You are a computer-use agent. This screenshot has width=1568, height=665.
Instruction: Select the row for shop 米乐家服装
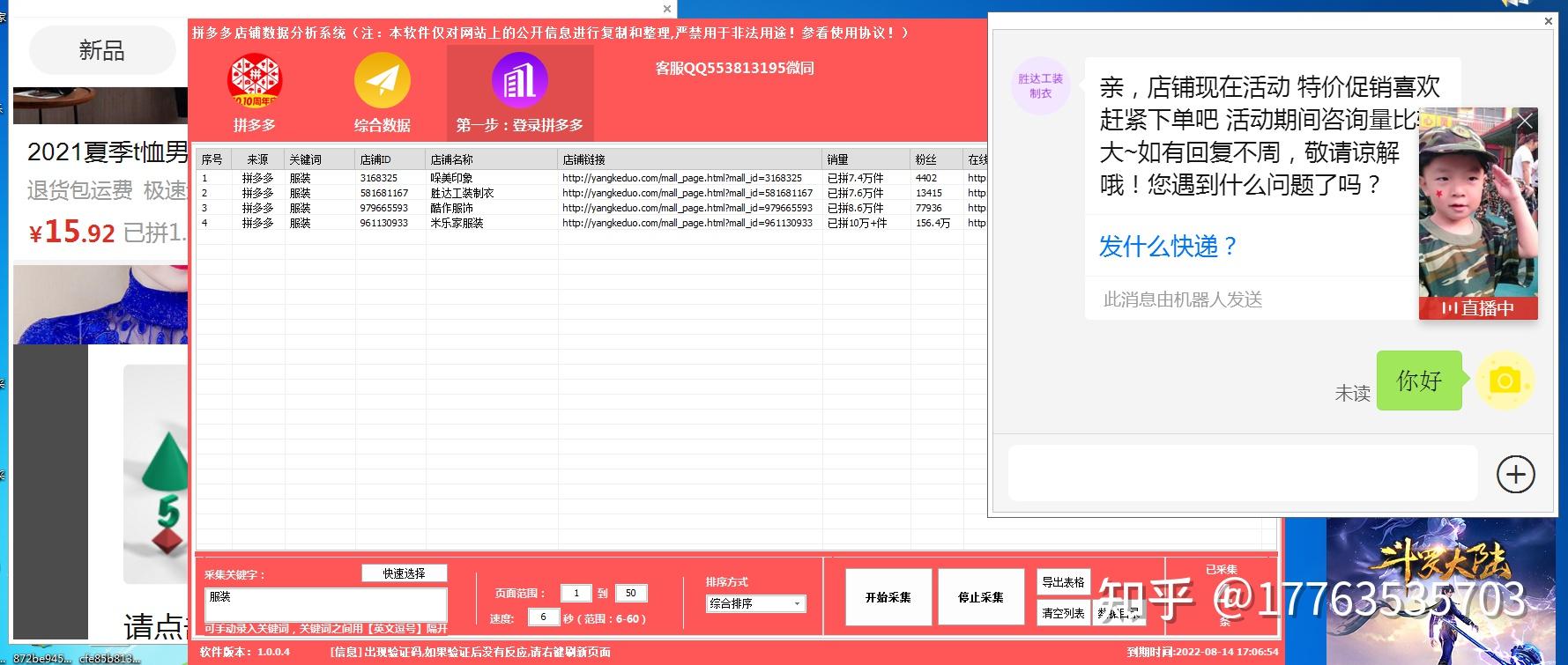pos(591,223)
